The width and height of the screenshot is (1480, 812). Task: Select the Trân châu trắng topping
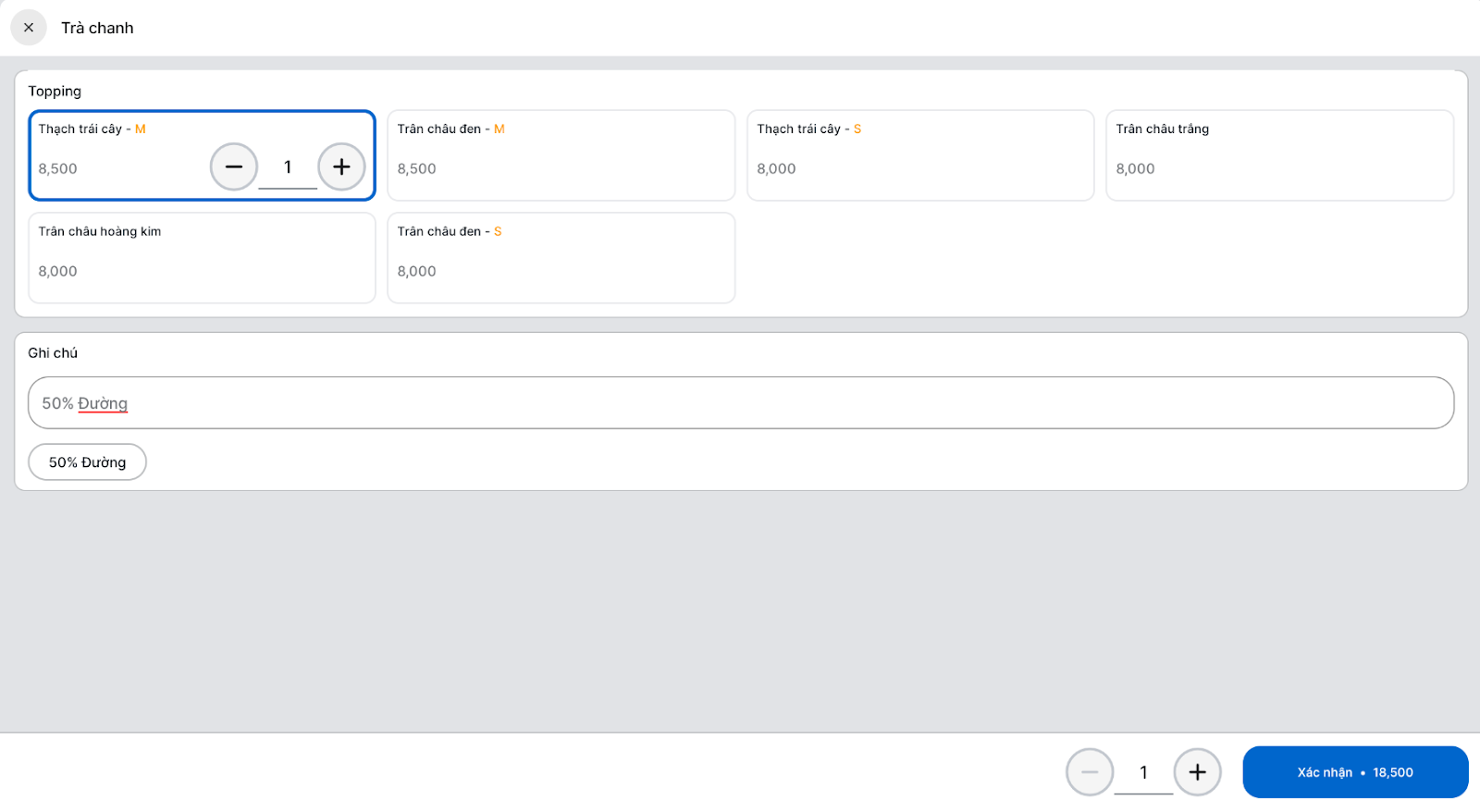point(1279,154)
